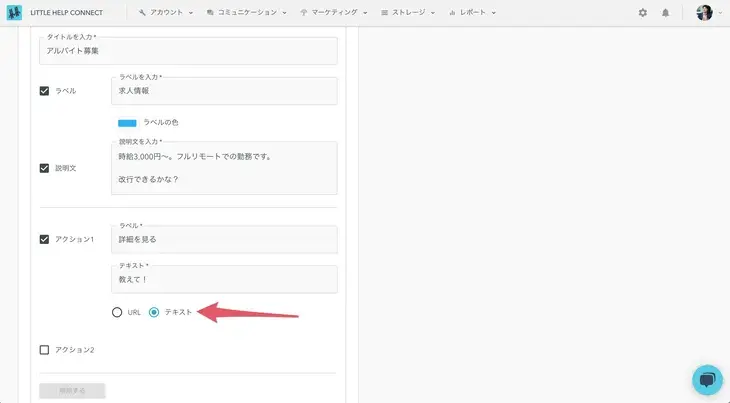Pick the blue ラベルの色 swatch

click(x=127, y=123)
